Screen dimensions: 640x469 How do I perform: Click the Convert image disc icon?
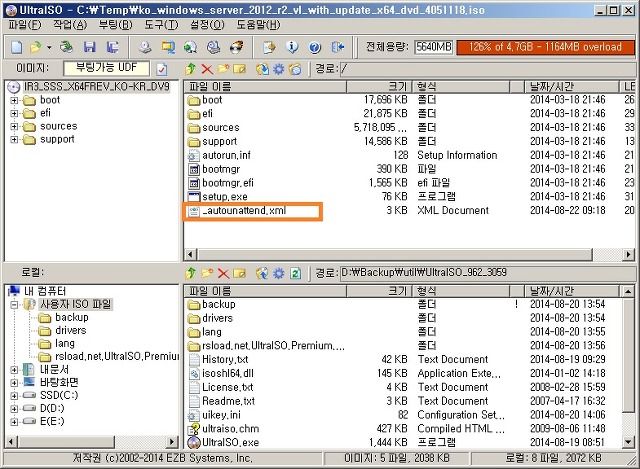tap(190, 47)
